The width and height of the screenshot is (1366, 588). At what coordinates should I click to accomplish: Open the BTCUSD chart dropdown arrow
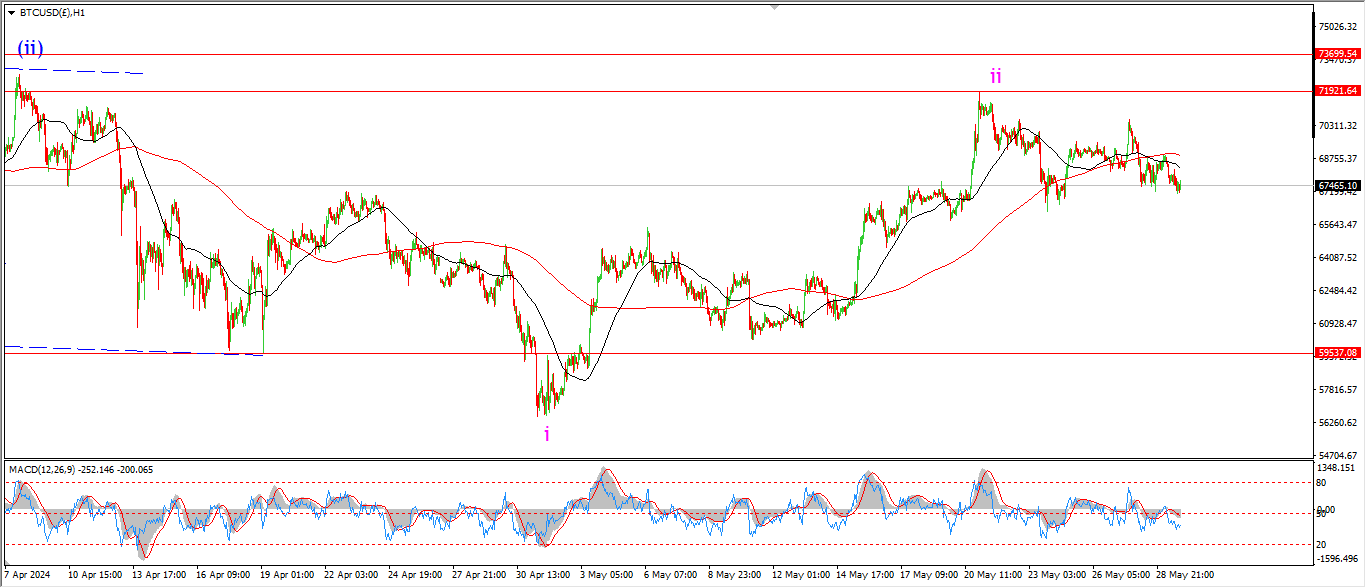click(x=11, y=13)
